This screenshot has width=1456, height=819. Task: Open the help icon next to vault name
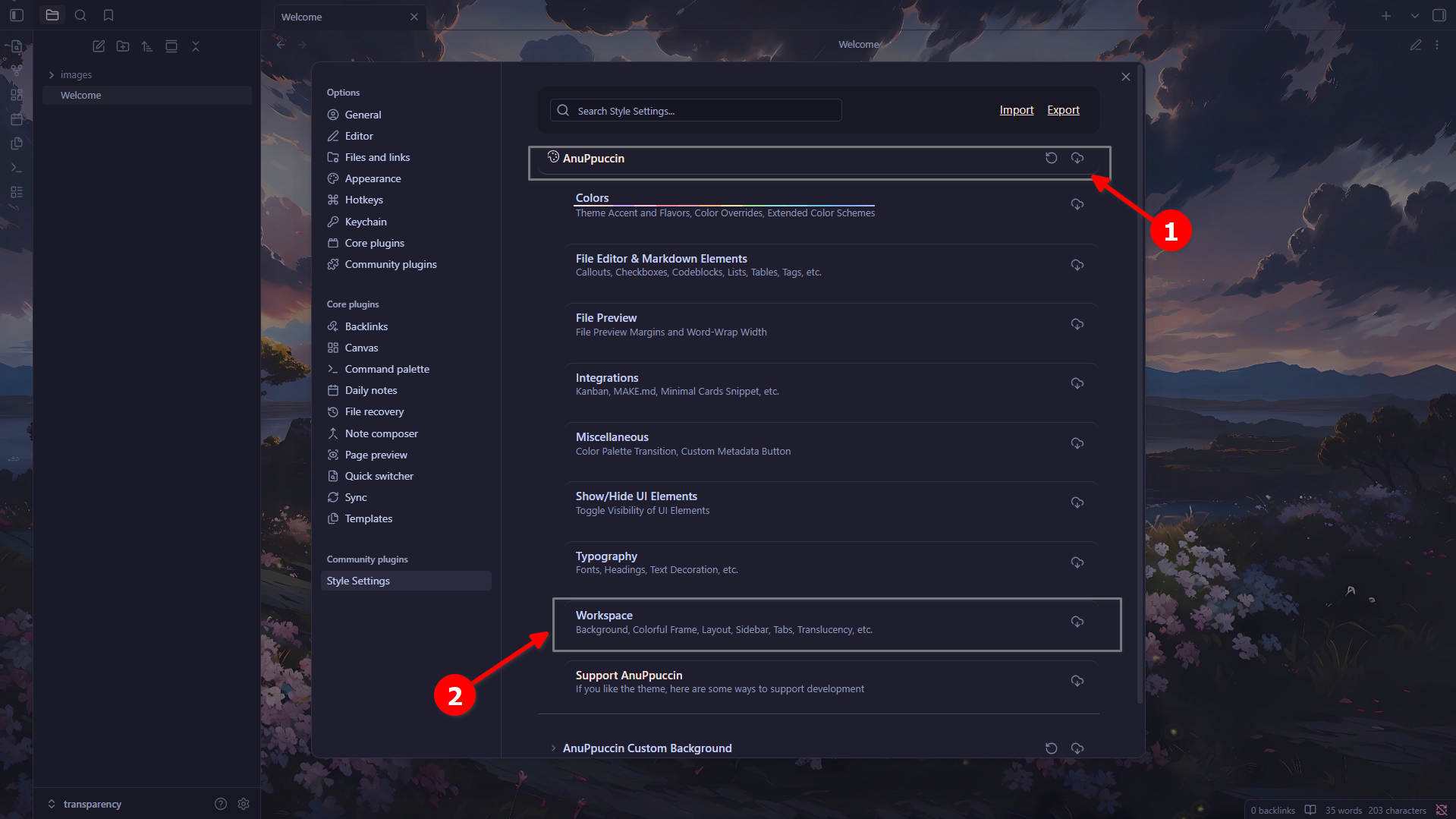221,804
